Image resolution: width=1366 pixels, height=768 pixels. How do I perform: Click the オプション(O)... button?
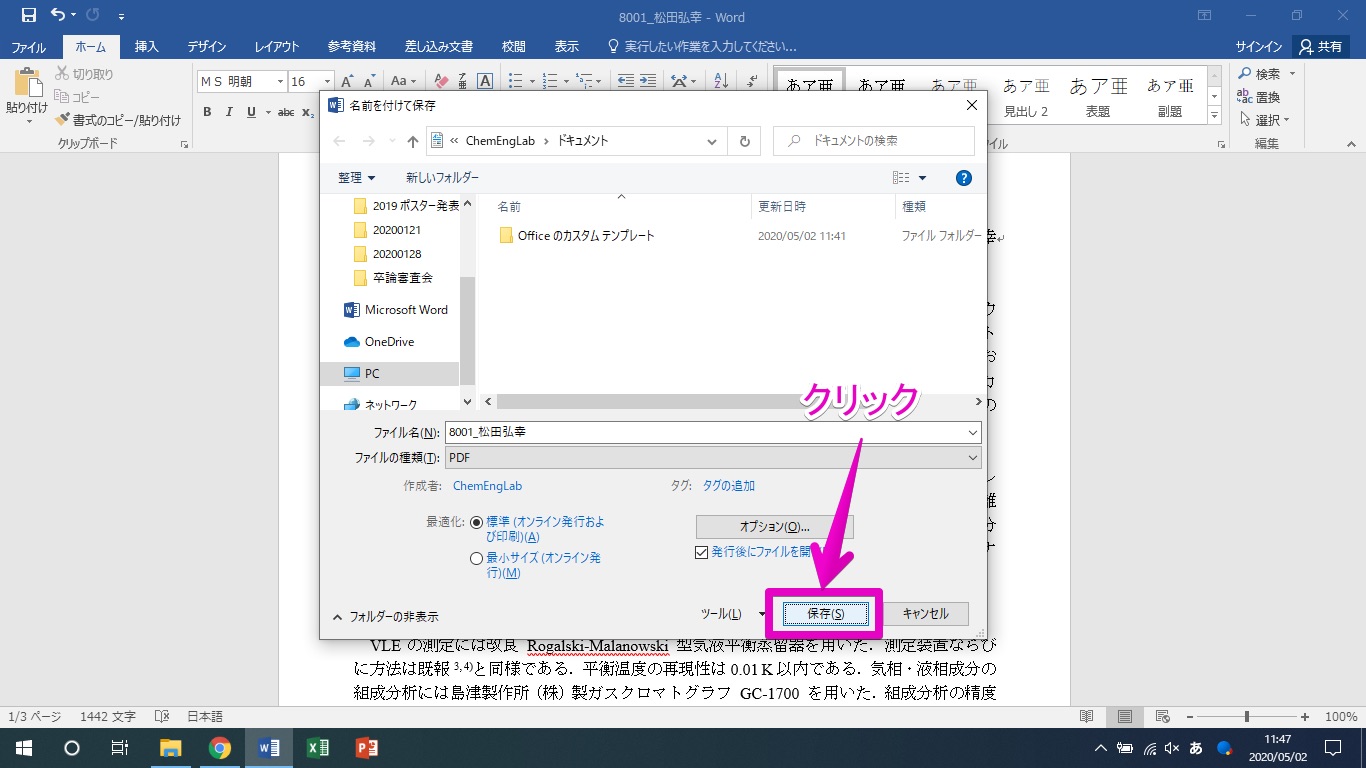(775, 526)
